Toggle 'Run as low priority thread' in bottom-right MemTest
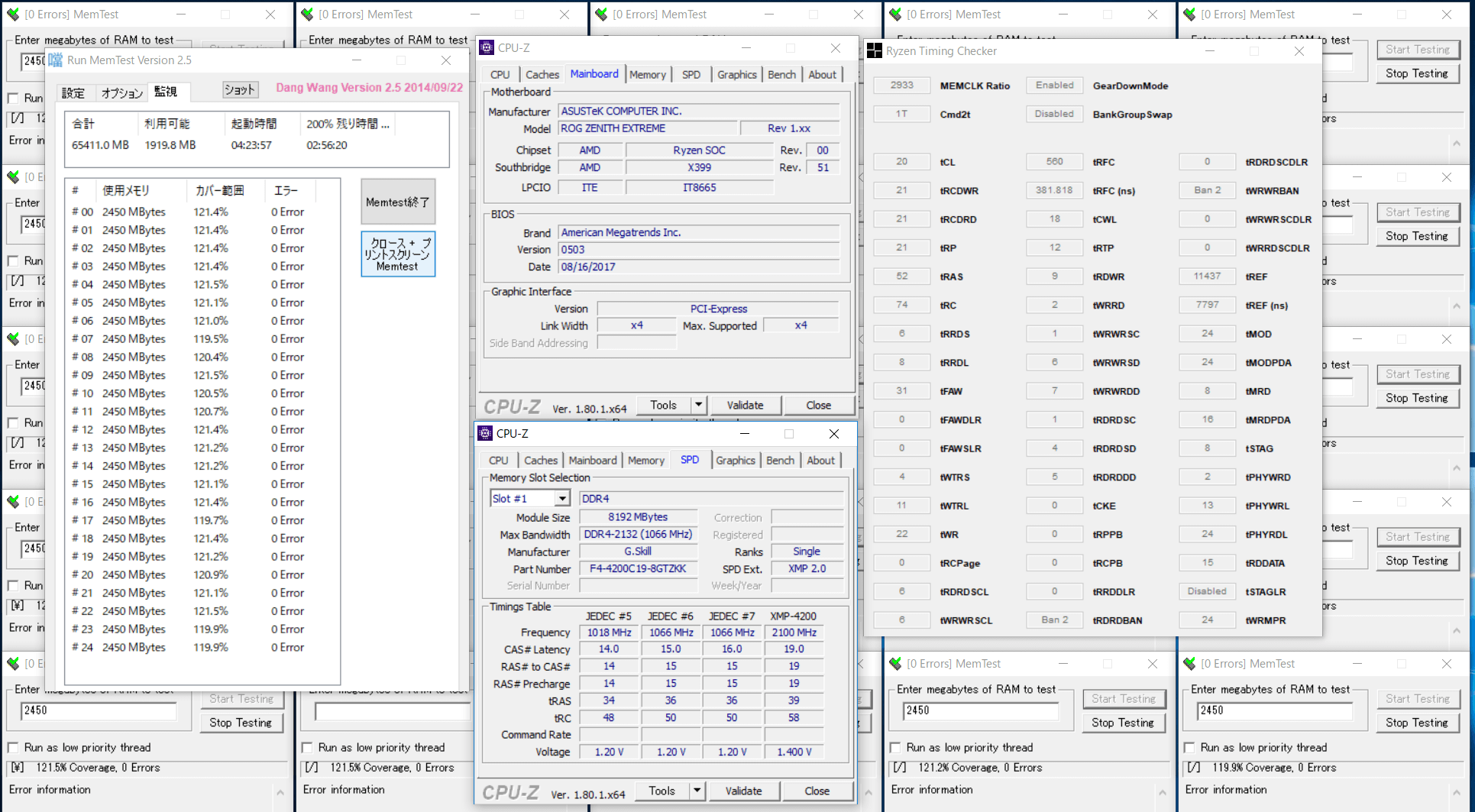This screenshot has width=1475, height=812. (x=1189, y=747)
